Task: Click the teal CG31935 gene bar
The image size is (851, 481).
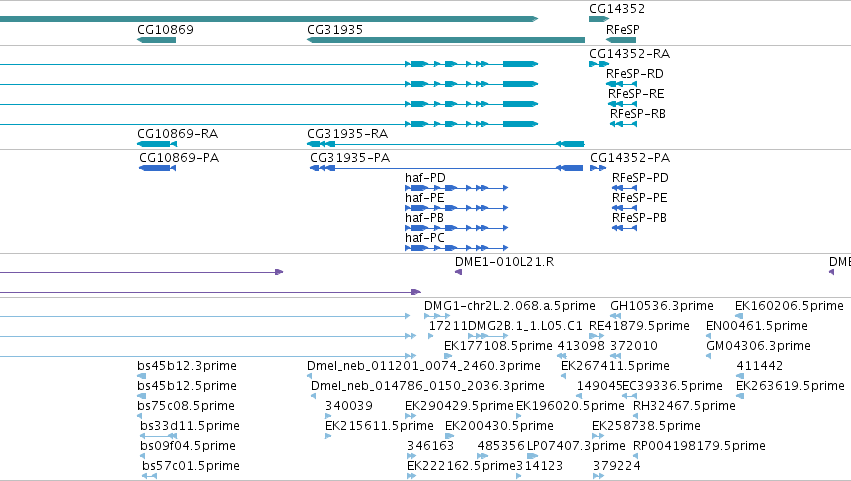Action: click(446, 40)
